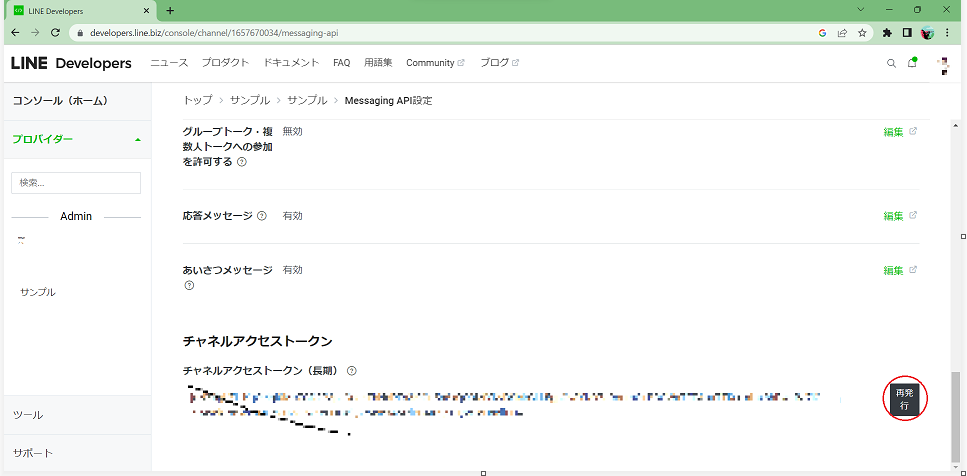Open the プロダクト menu
Image resolution: width=967 pixels, height=476 pixels.
225,62
